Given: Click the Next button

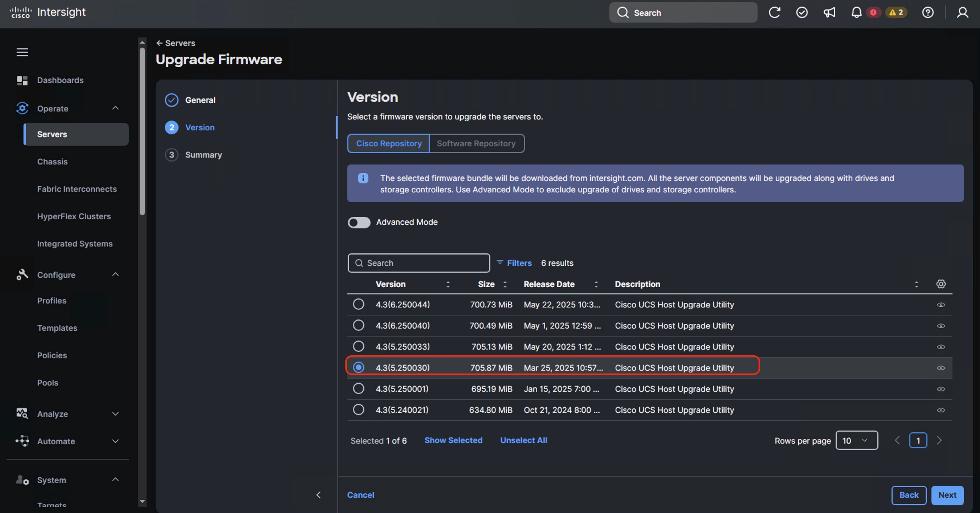Looking at the screenshot, I should click(947, 495).
